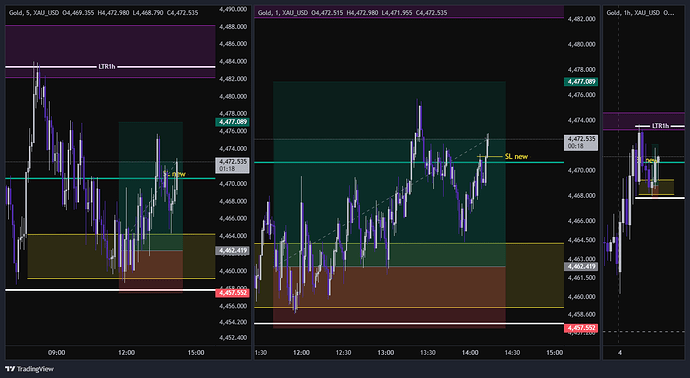Click the 4,462.419 entry price tag in 5-minute chart
The image size is (690, 378).
click(x=233, y=251)
